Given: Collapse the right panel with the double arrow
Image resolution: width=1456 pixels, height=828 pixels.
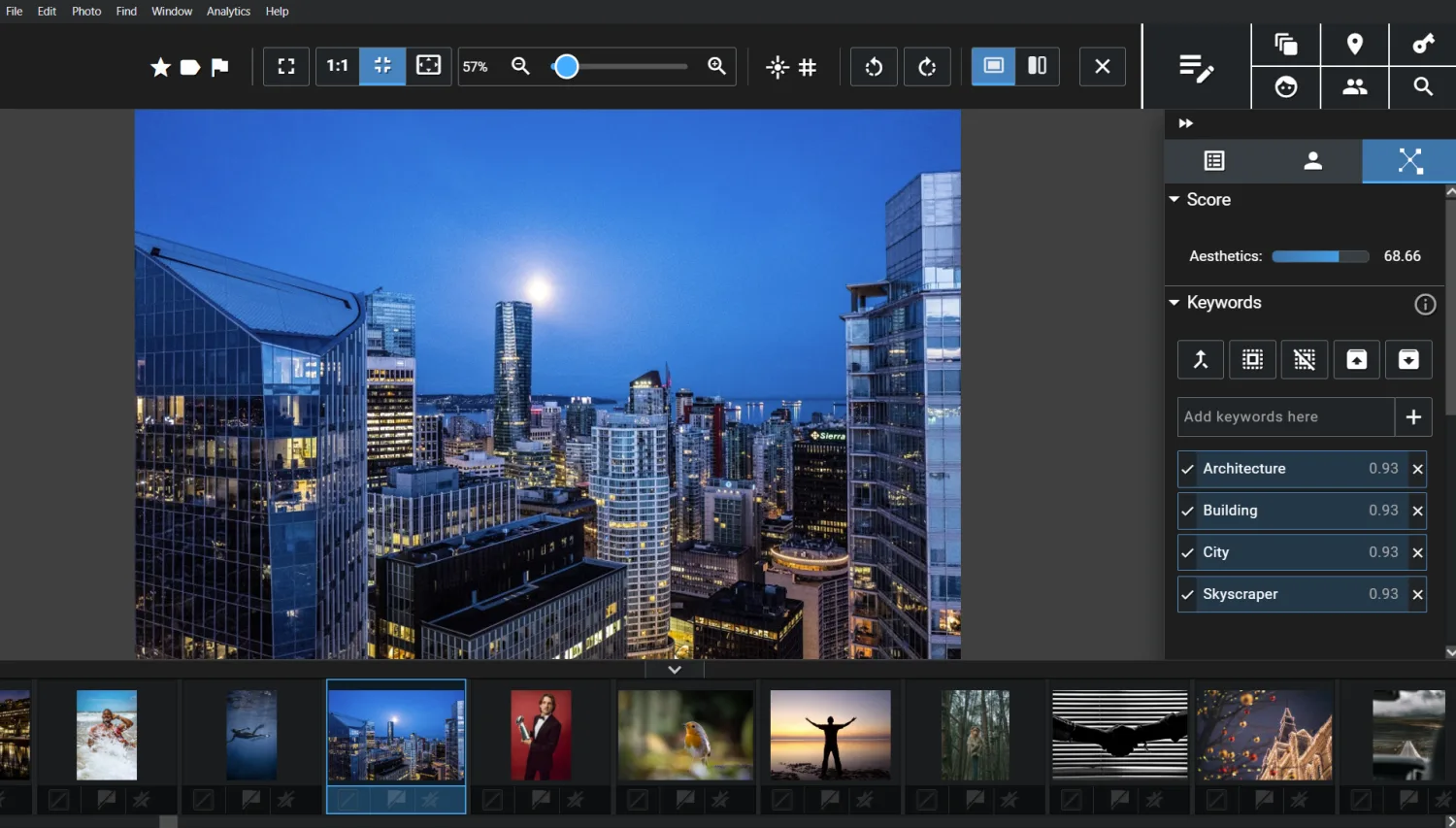Looking at the screenshot, I should [1186, 123].
